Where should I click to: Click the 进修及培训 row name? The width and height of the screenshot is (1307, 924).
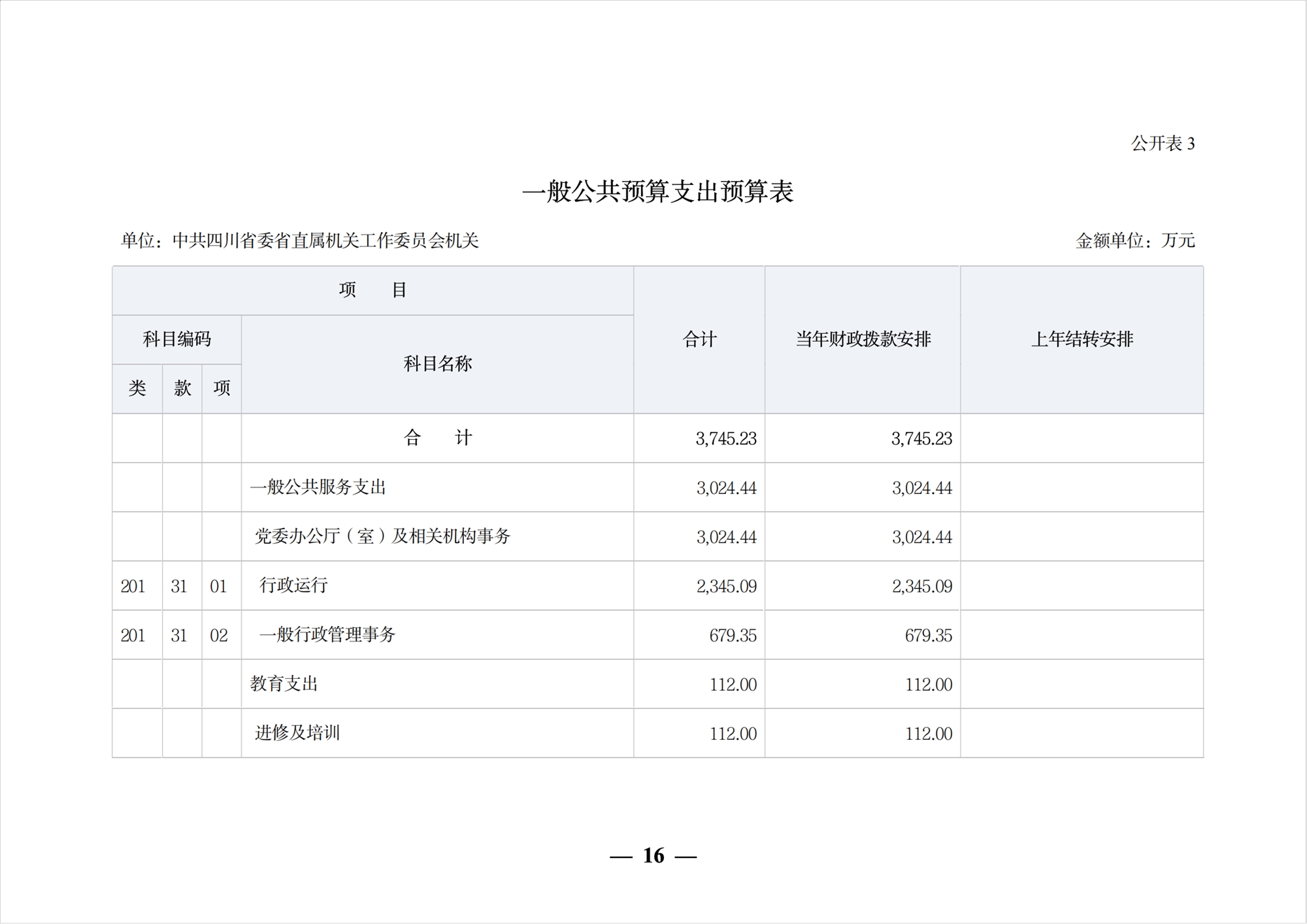tap(297, 733)
